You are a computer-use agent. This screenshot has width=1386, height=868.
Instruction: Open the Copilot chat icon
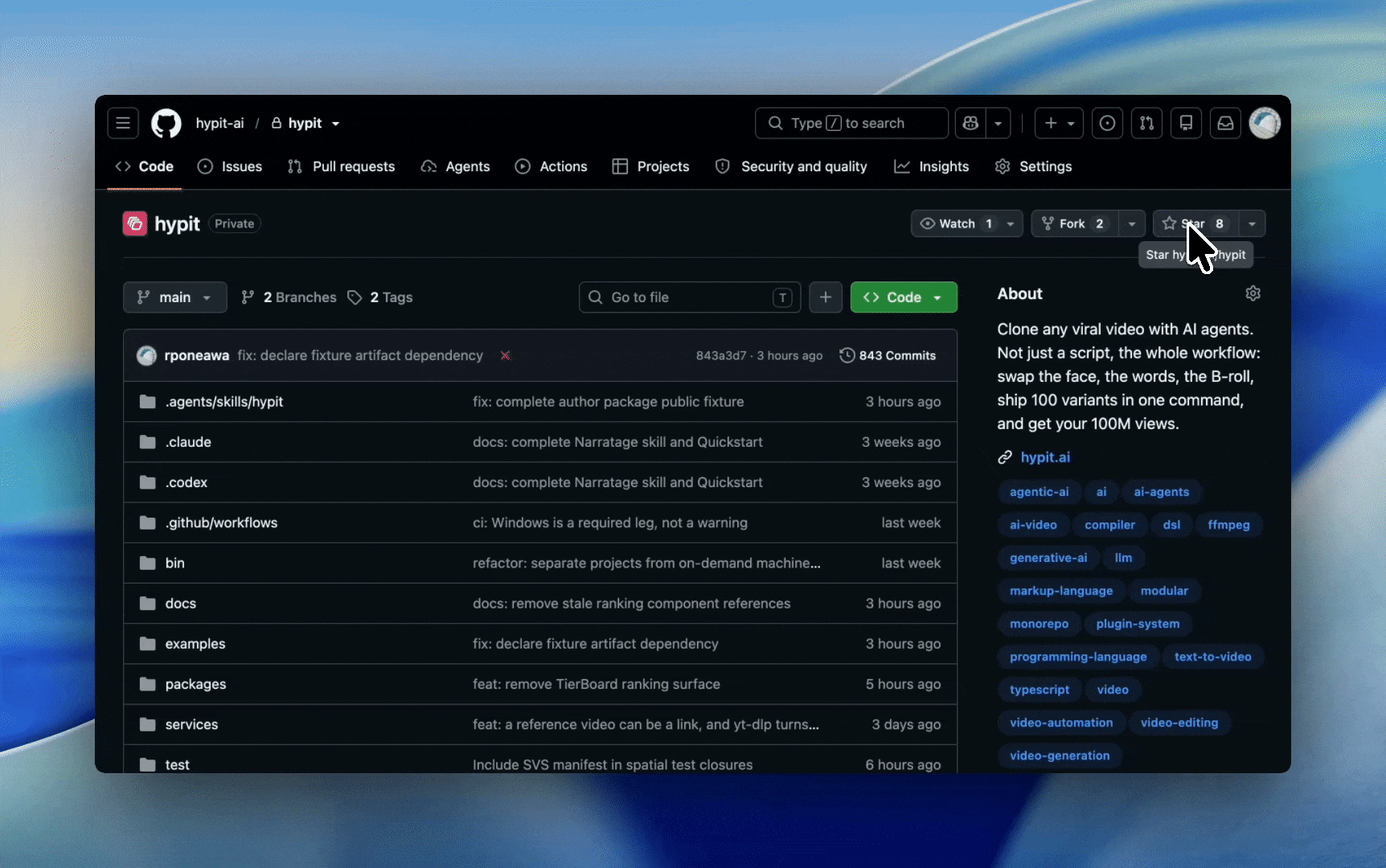[970, 123]
